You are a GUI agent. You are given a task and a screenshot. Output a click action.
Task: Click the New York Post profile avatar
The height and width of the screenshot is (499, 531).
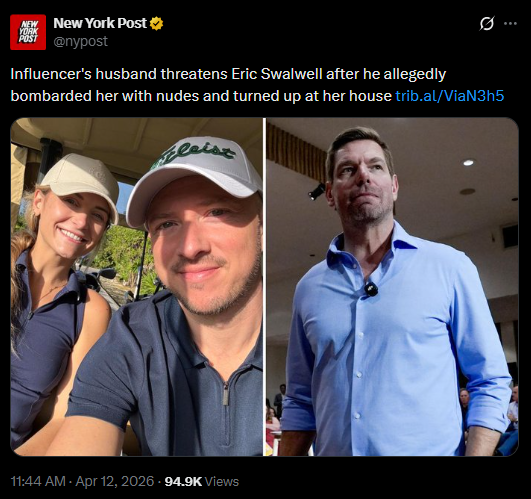point(28,32)
